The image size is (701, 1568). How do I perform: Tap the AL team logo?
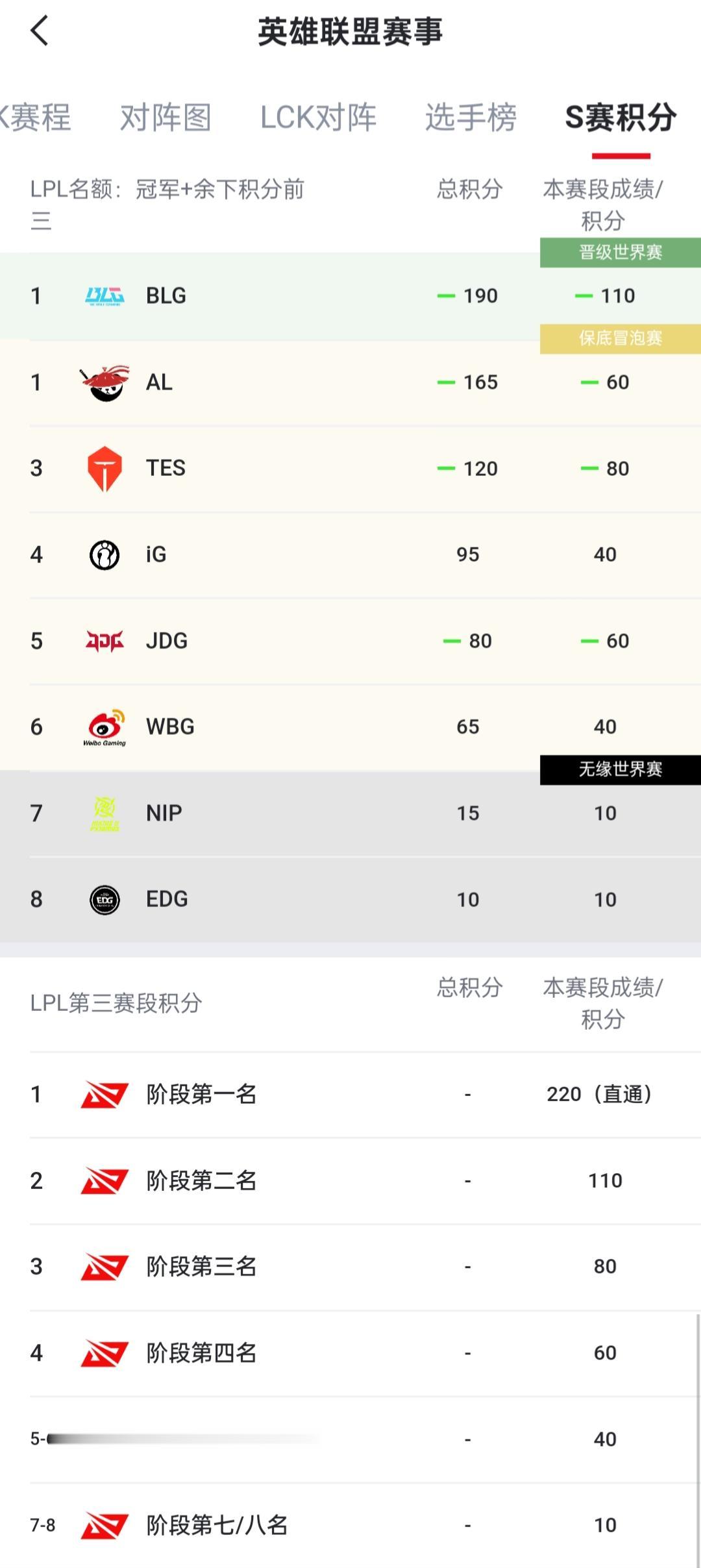[x=105, y=382]
